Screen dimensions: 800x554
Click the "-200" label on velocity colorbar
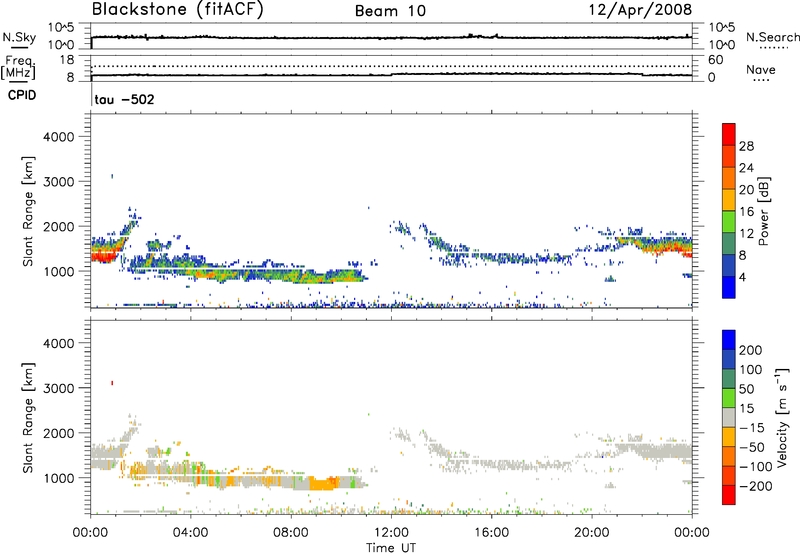[755, 486]
